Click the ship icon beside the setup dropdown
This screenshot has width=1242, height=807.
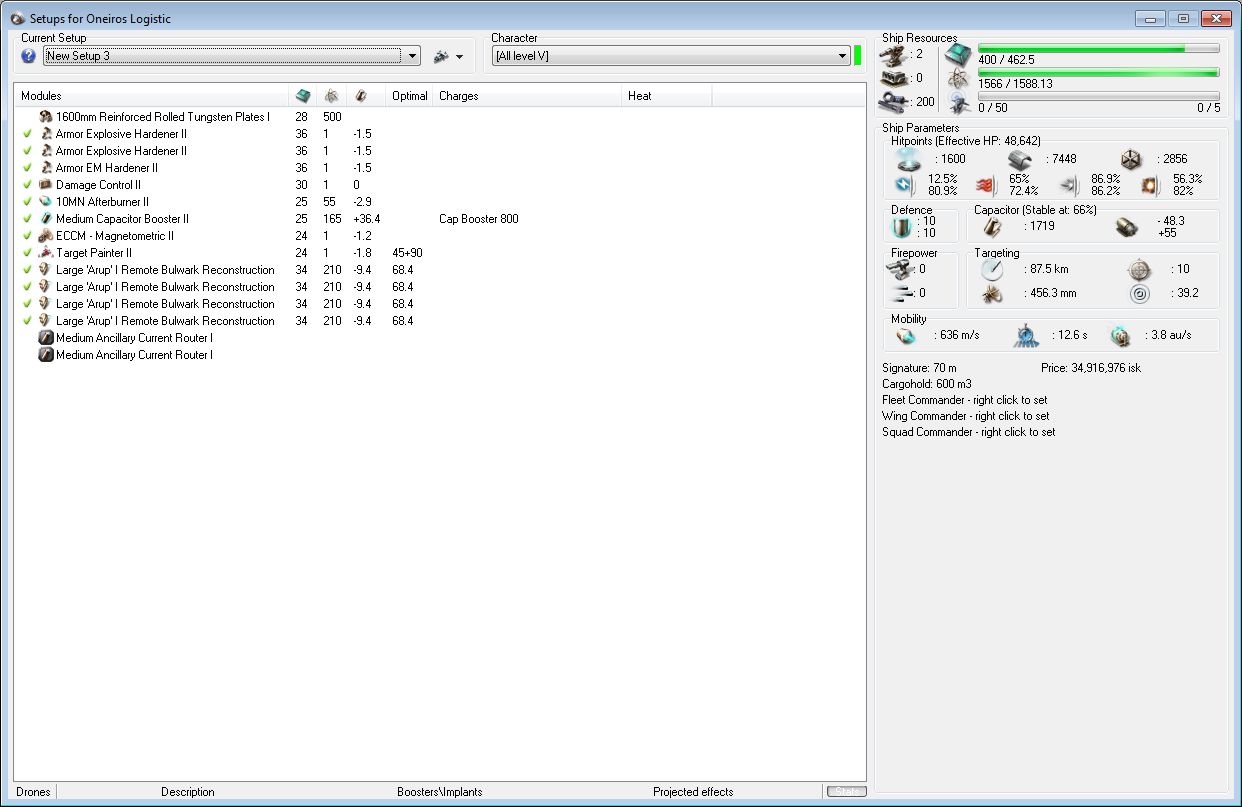(442, 57)
